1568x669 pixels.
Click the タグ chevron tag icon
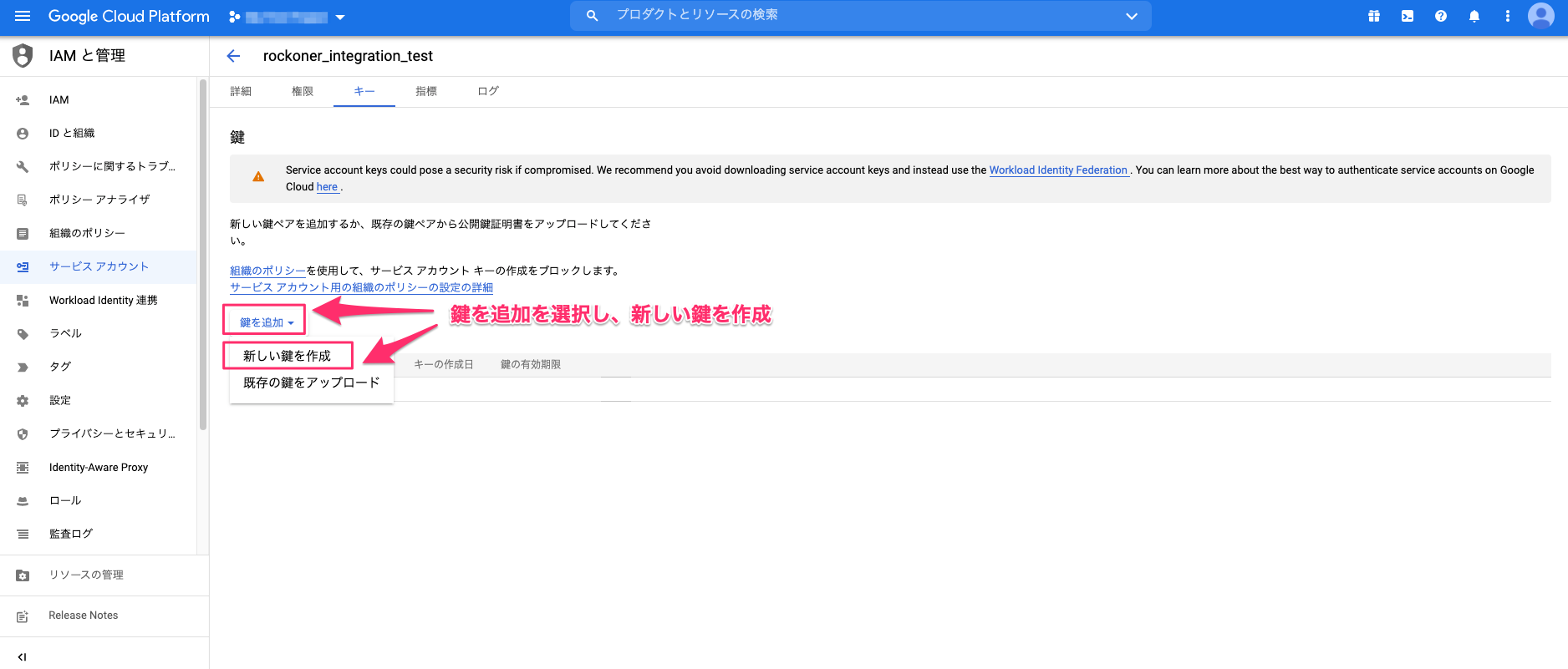(23, 367)
